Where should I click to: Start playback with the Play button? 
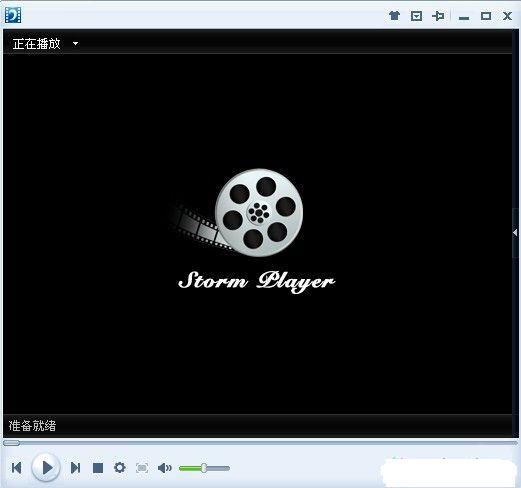point(46,467)
